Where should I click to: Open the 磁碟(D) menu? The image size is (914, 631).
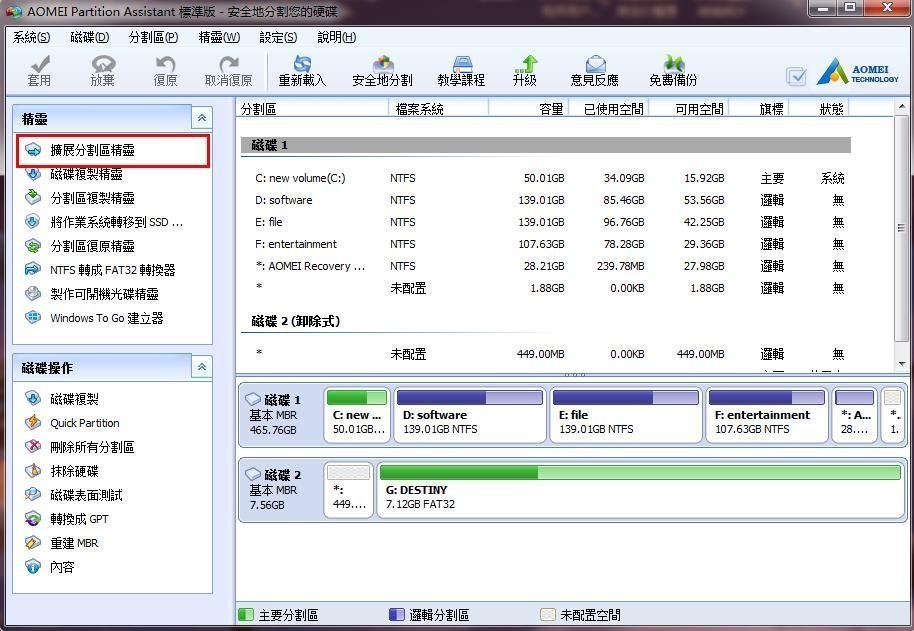click(89, 37)
